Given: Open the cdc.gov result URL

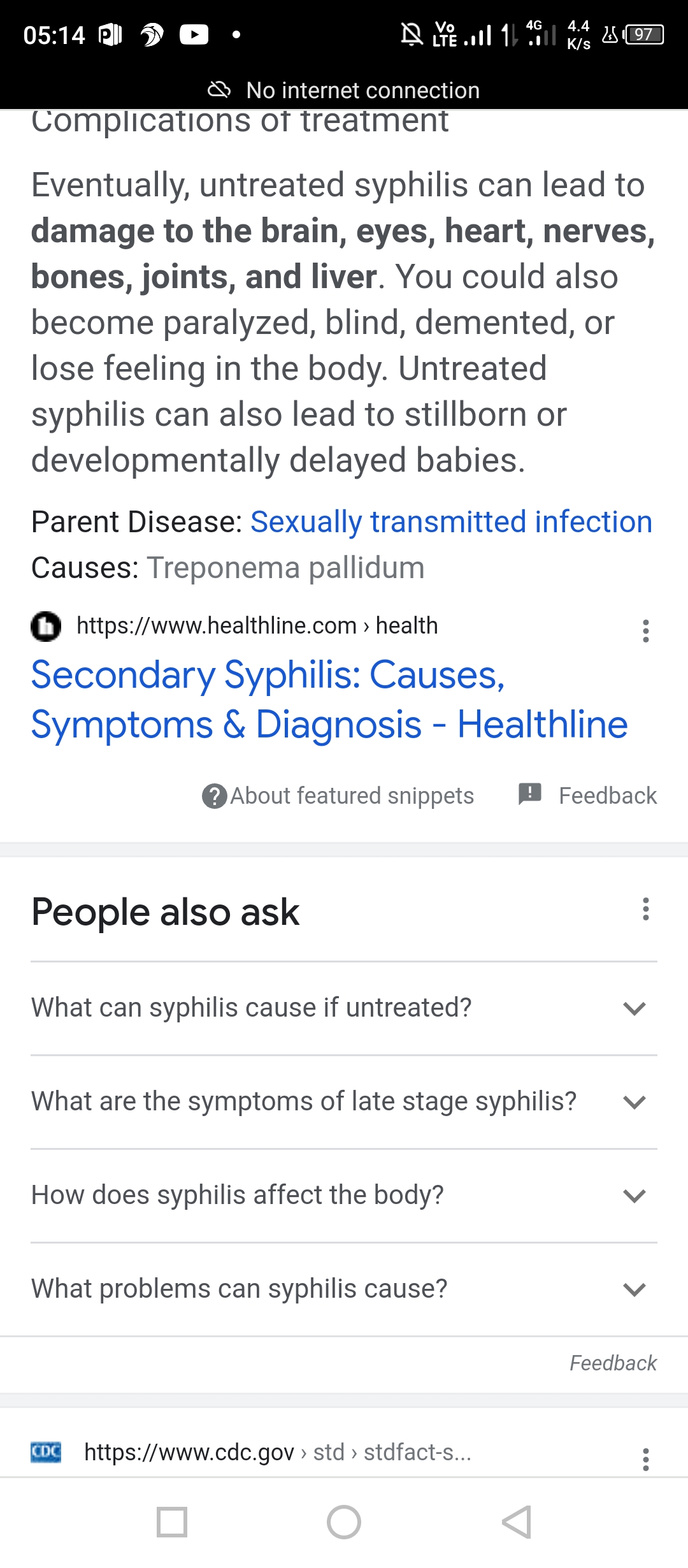Looking at the screenshot, I should point(278,1453).
